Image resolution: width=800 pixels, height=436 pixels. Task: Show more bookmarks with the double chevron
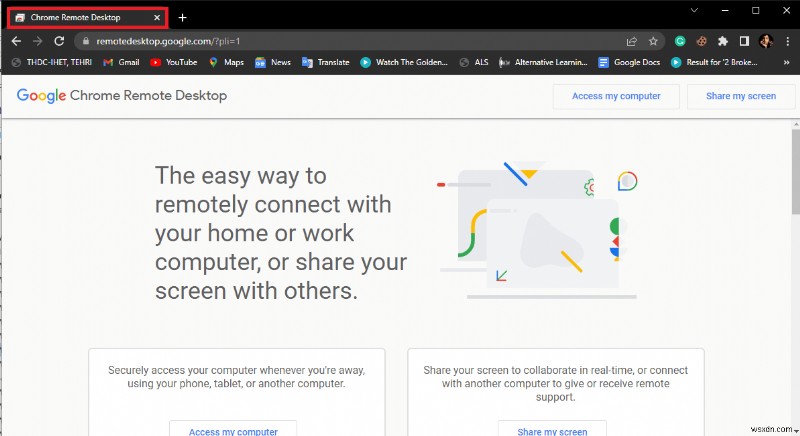786,62
